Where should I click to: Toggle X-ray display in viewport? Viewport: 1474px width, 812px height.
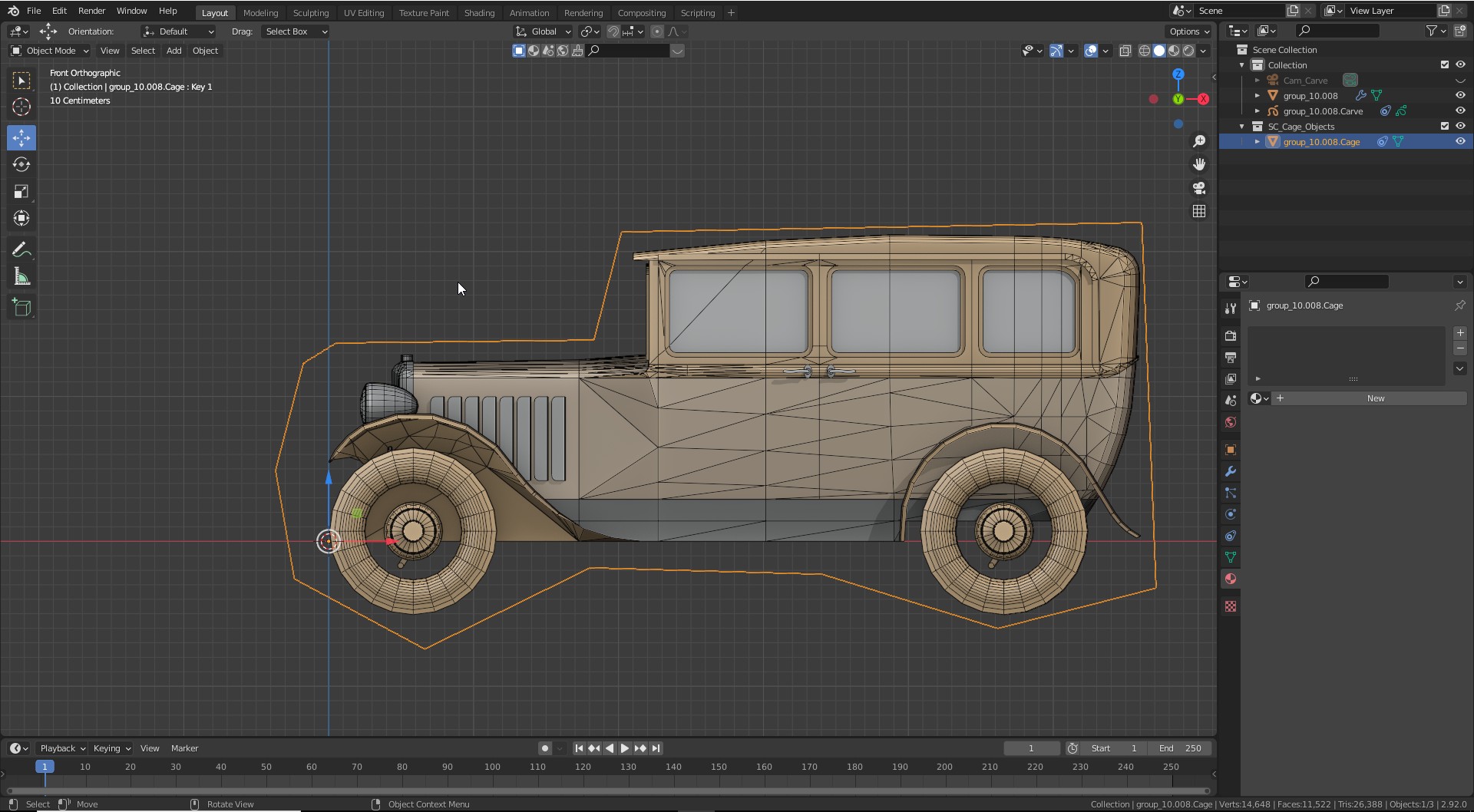[1125, 51]
